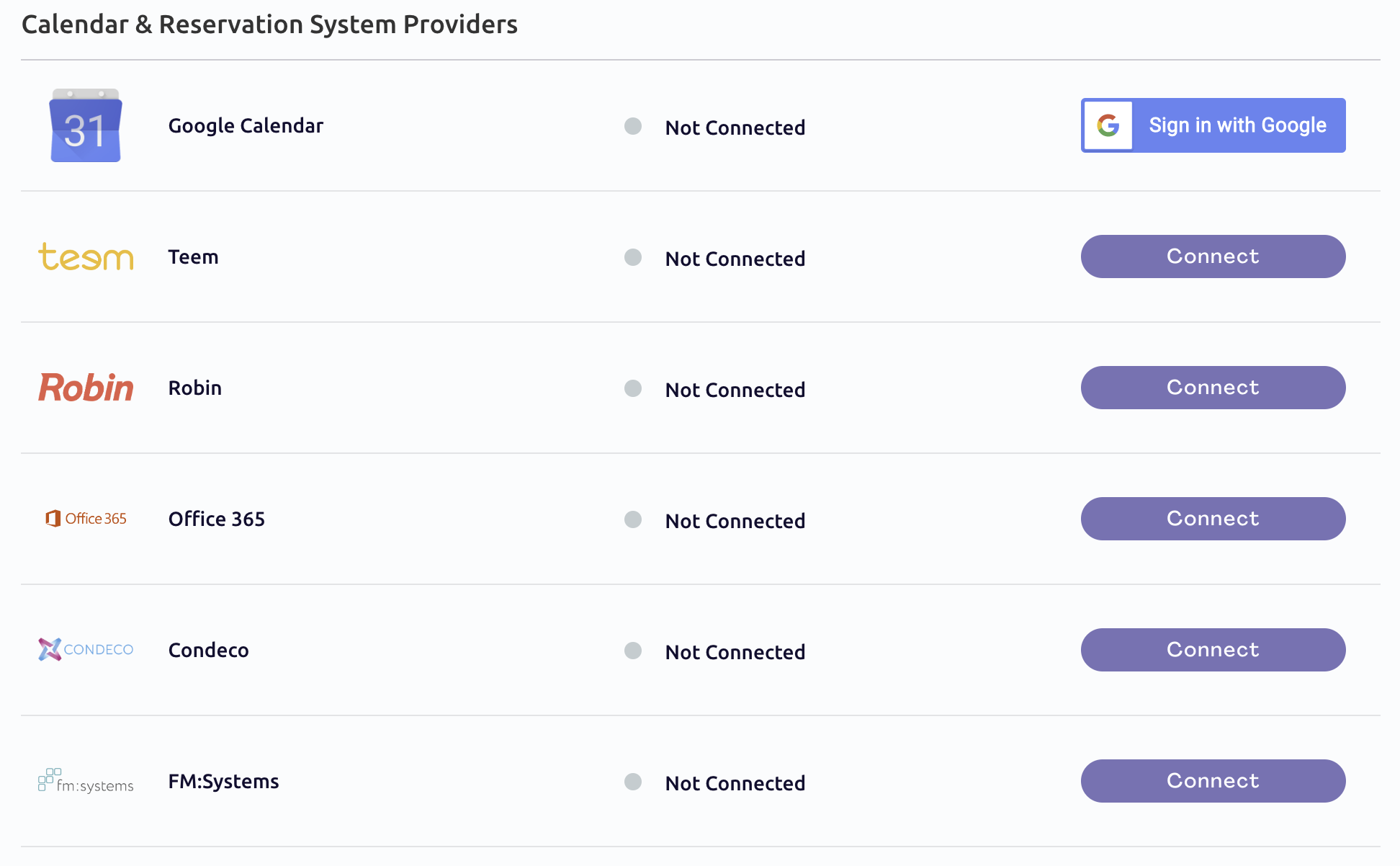Click the Condeco logo
The height and width of the screenshot is (866, 1400).
[86, 649]
